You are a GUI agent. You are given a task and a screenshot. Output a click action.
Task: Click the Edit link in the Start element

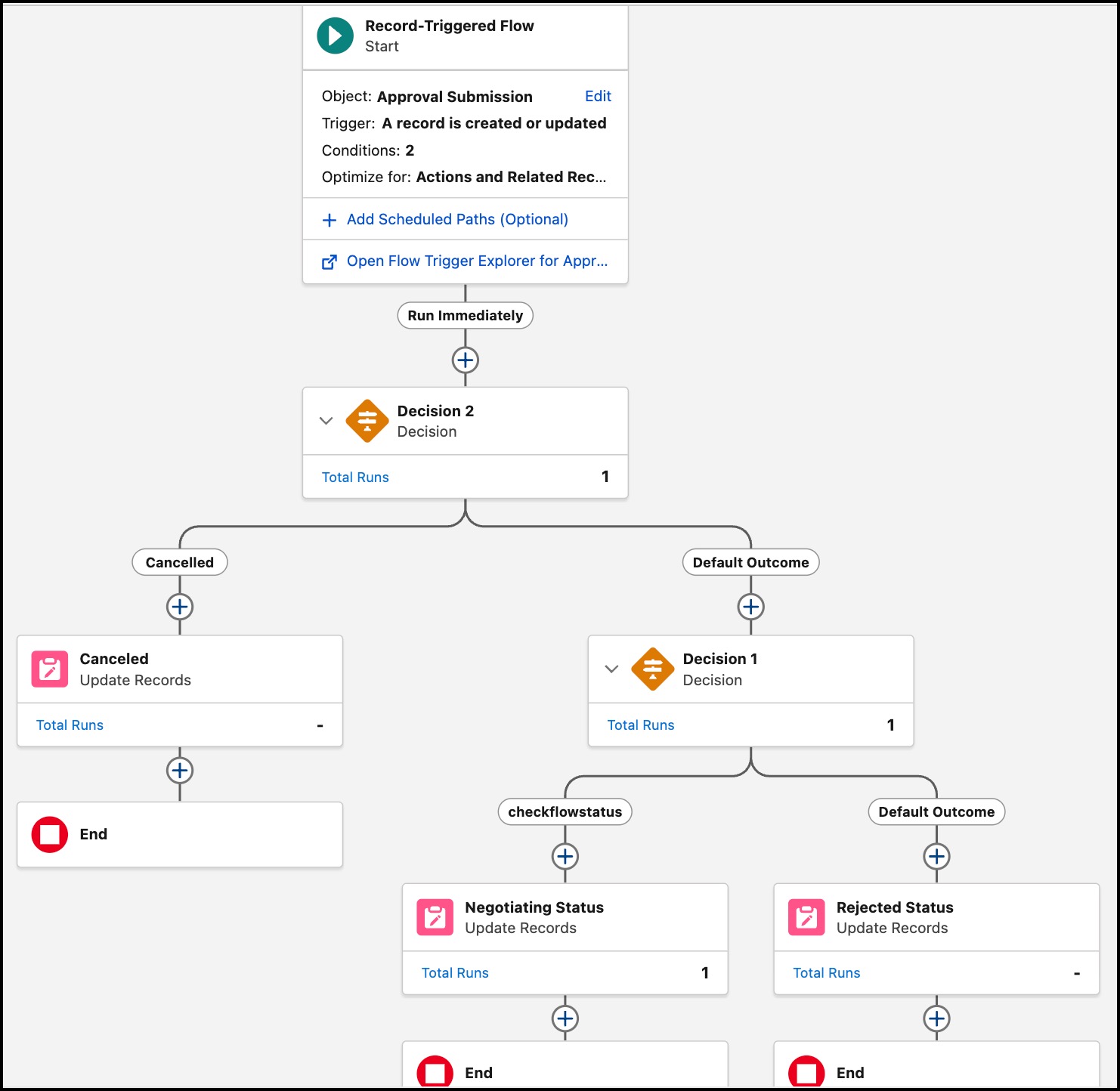point(598,96)
